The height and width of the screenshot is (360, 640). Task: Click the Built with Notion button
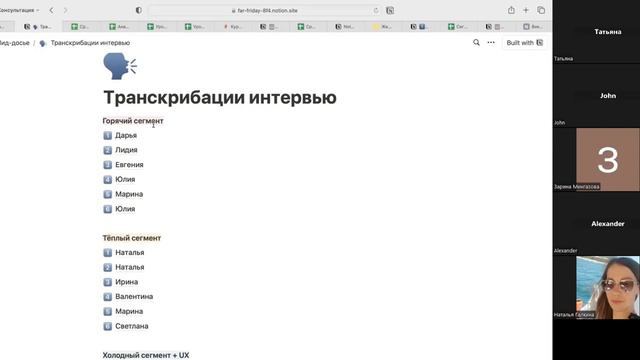524,42
